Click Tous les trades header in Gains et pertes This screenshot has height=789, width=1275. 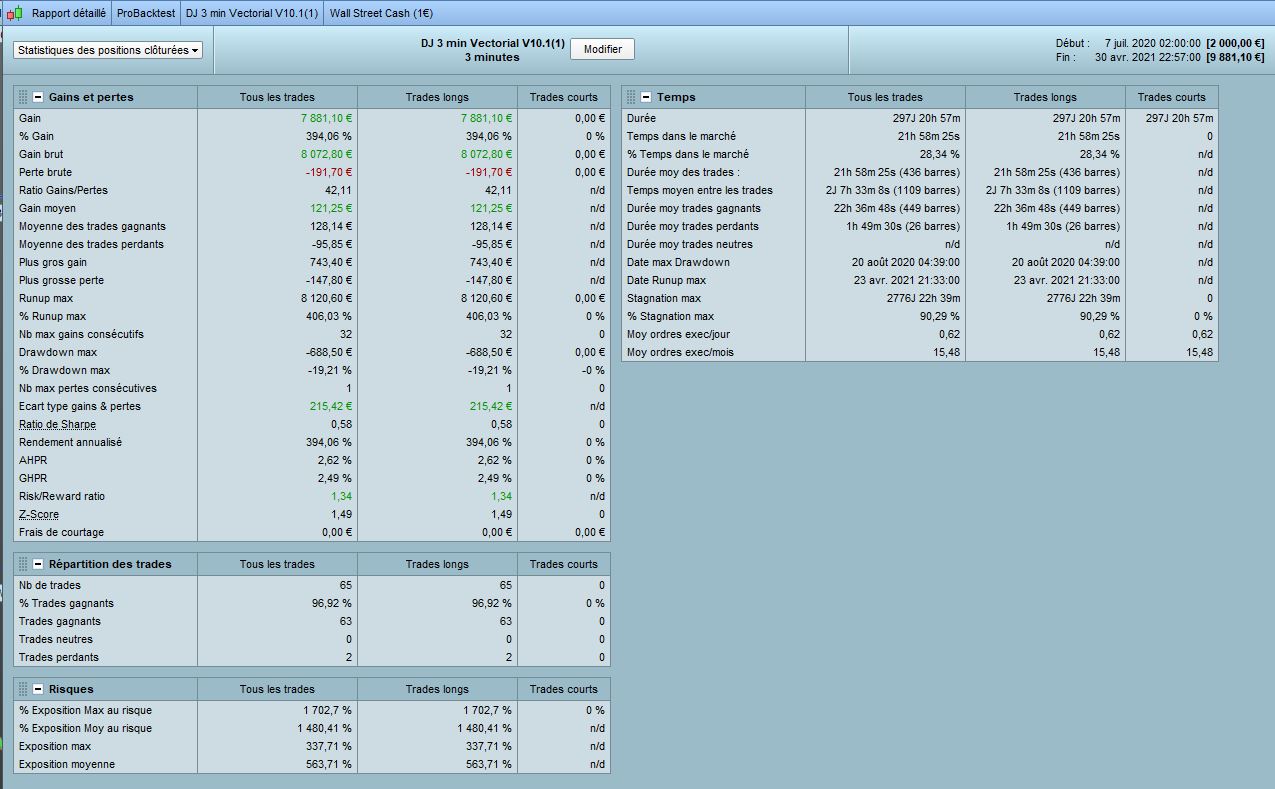(x=277, y=97)
